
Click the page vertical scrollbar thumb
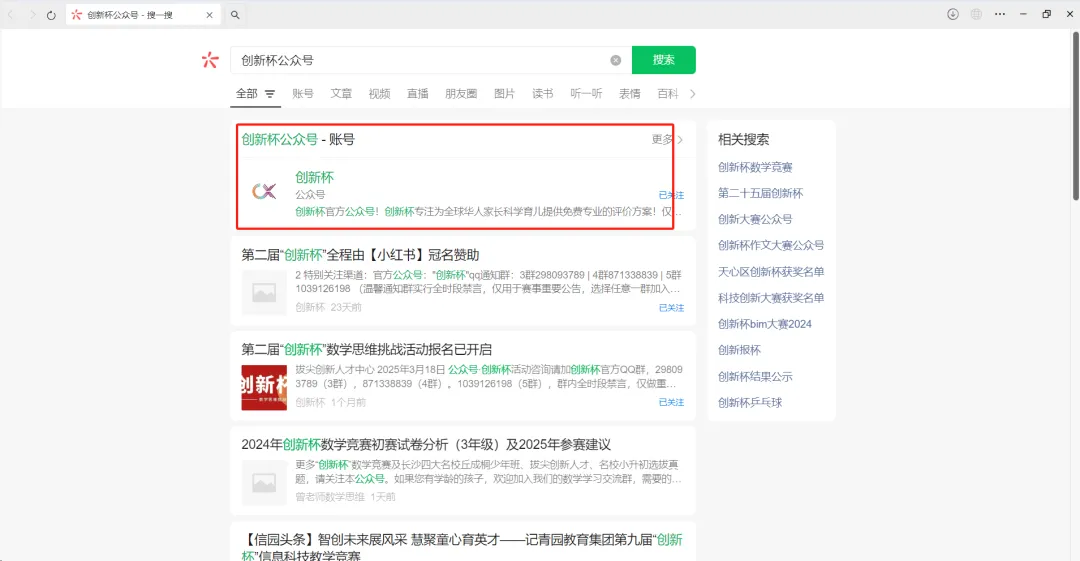point(1075,116)
